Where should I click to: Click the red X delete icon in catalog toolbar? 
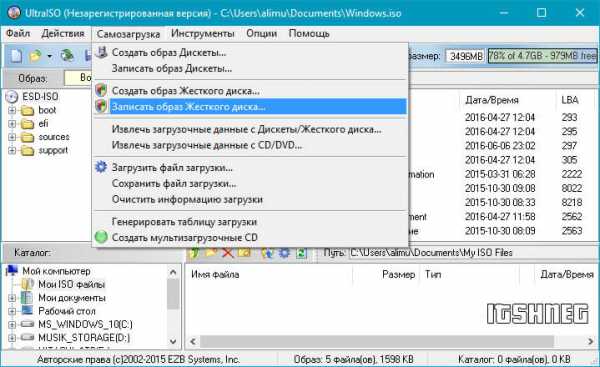point(228,253)
